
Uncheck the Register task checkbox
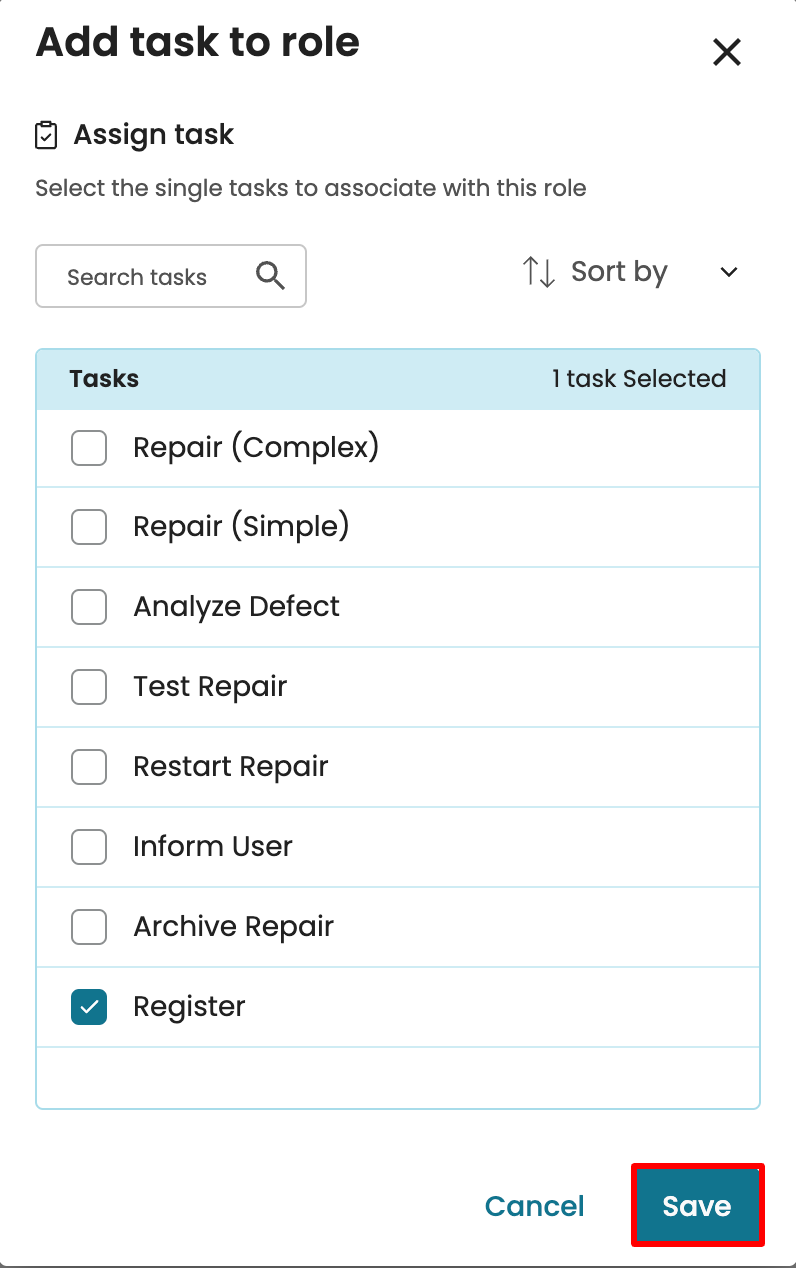pos(89,1007)
